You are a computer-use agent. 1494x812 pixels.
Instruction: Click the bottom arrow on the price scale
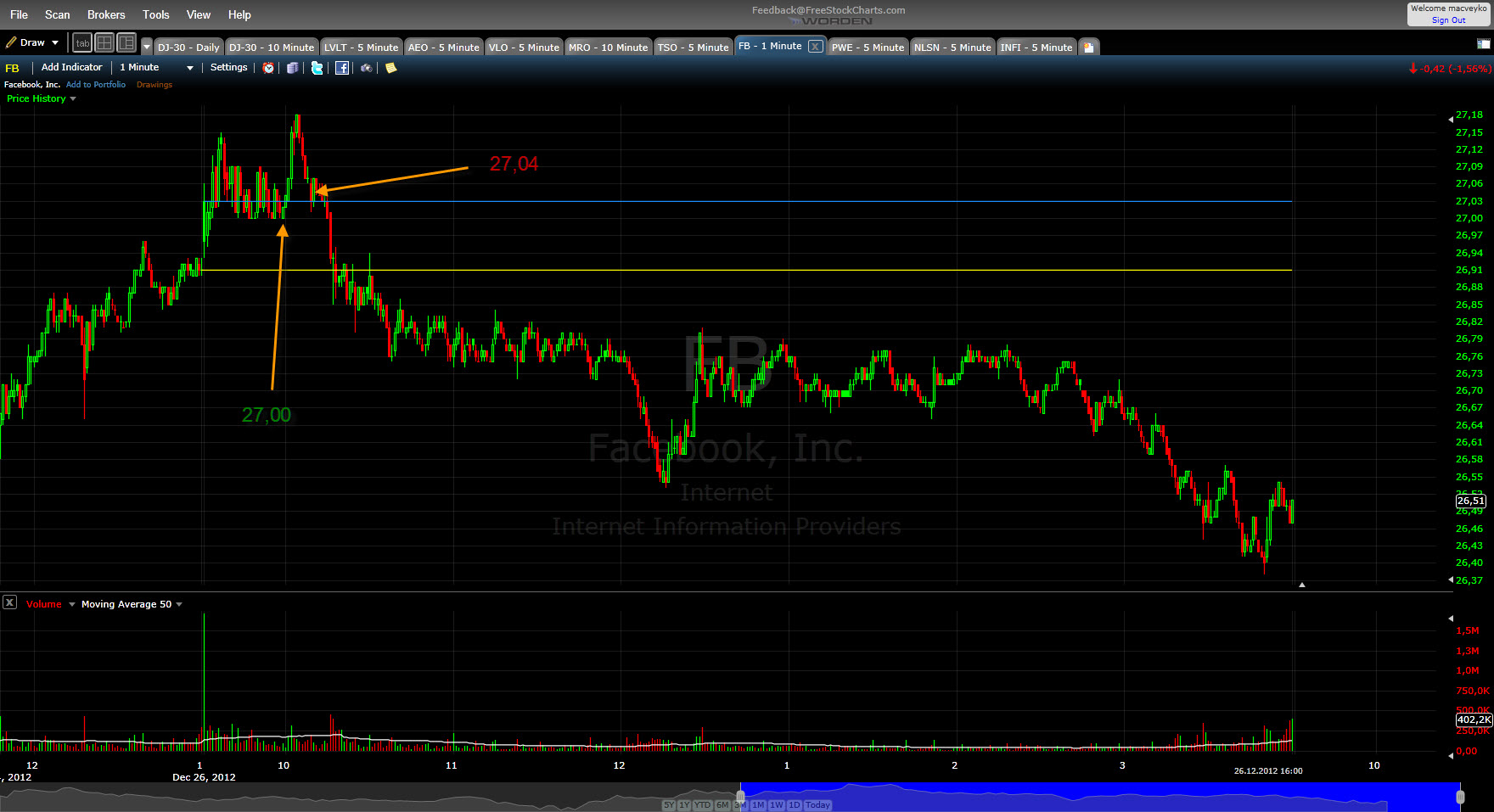(1450, 580)
